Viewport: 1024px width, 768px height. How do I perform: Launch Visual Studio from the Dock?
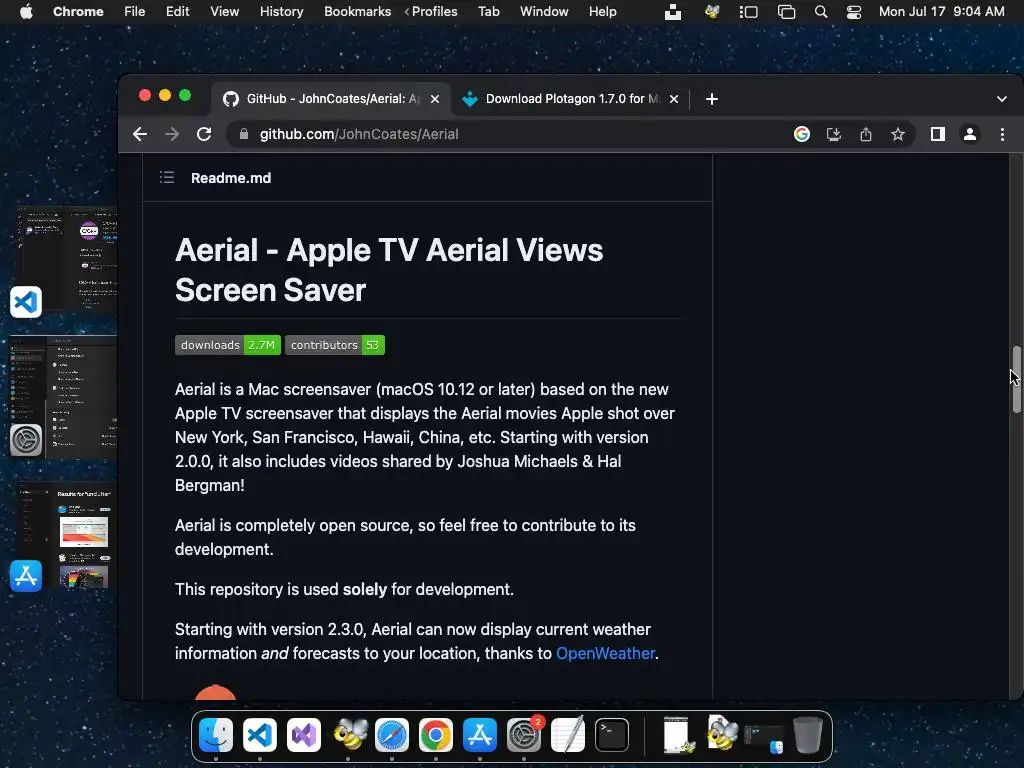(304, 735)
